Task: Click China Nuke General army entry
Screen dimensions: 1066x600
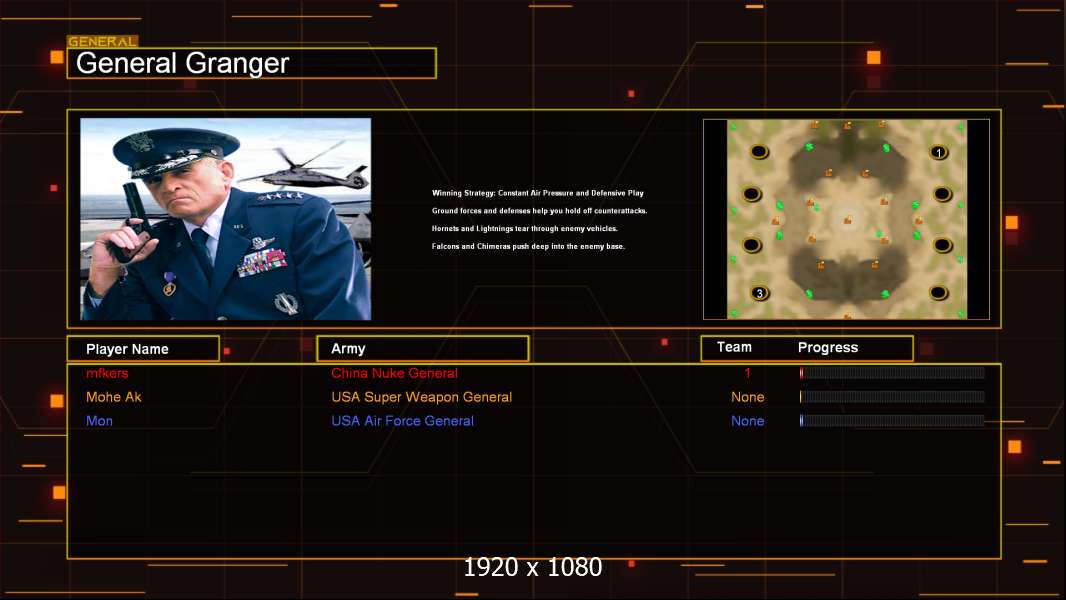Action: 394,373
